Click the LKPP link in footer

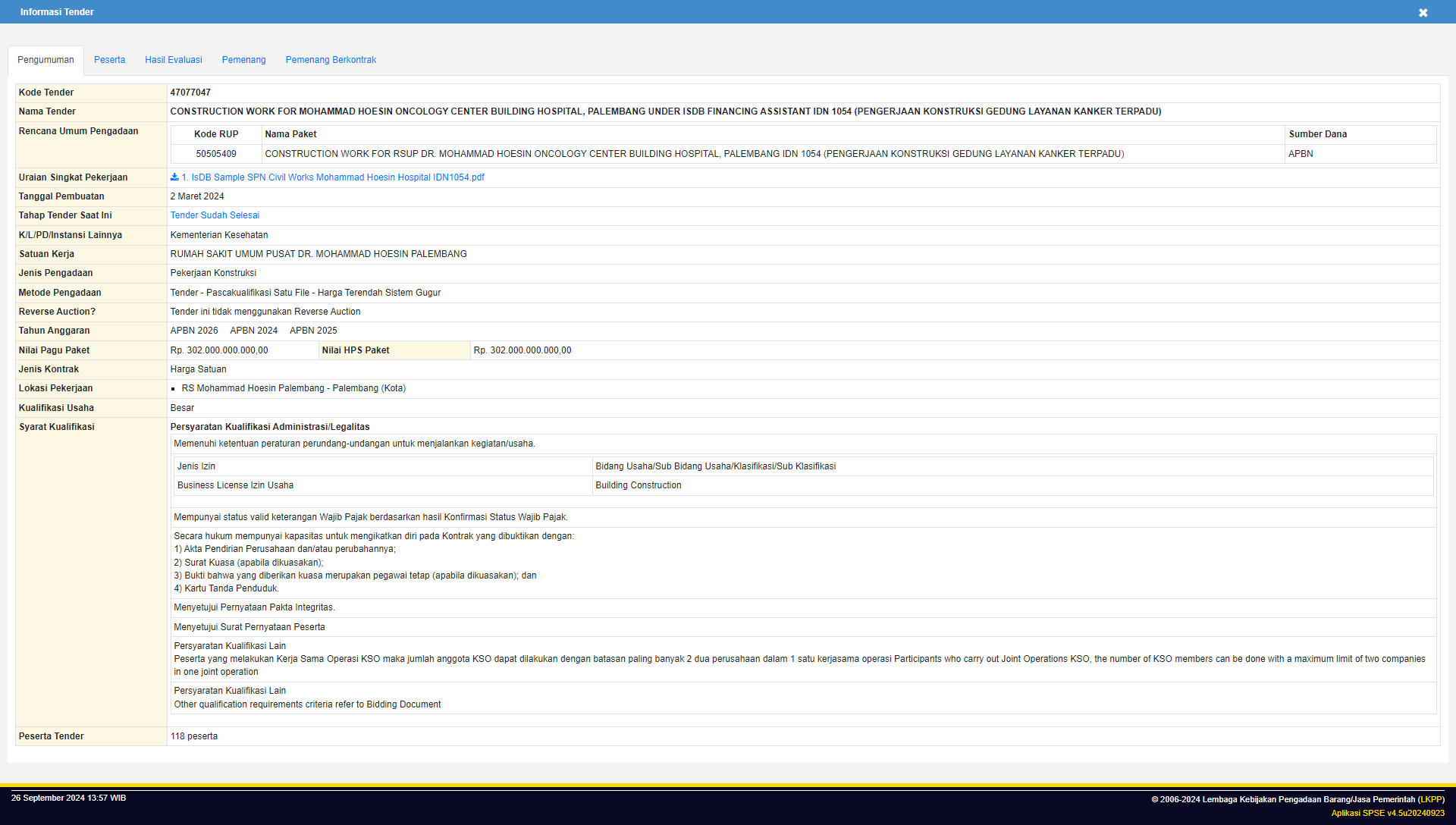click(1430, 799)
